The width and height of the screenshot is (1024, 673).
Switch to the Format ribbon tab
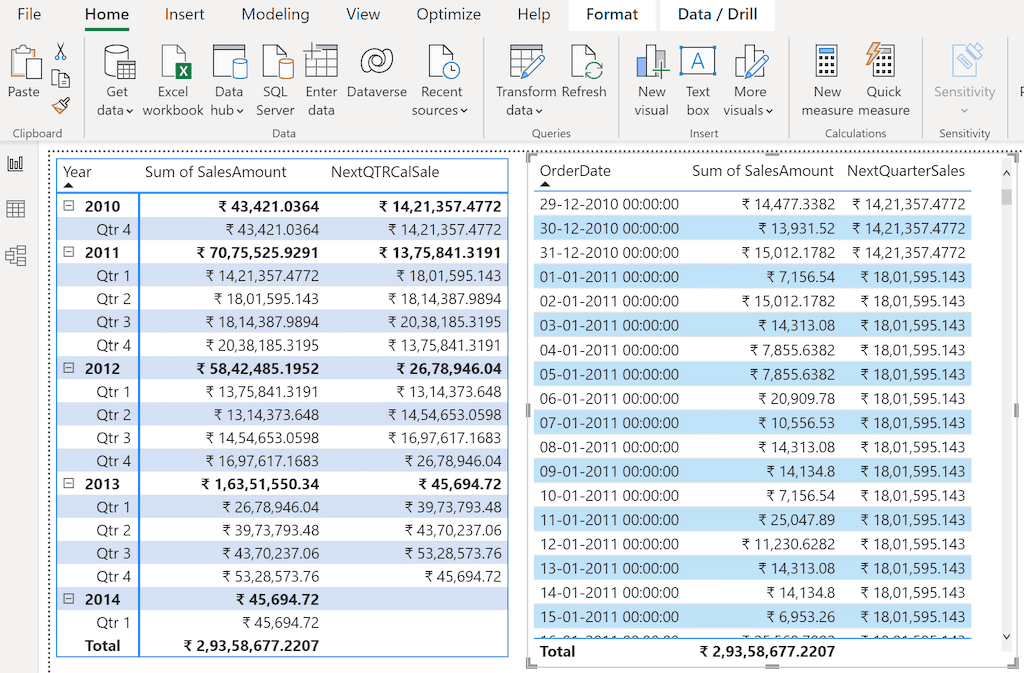pos(611,14)
